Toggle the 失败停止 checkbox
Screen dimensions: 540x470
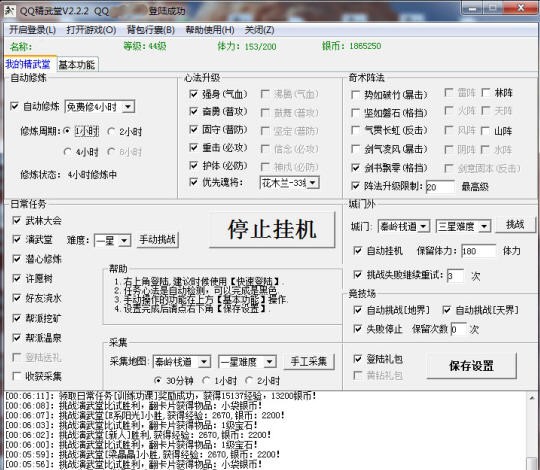[x=357, y=328]
